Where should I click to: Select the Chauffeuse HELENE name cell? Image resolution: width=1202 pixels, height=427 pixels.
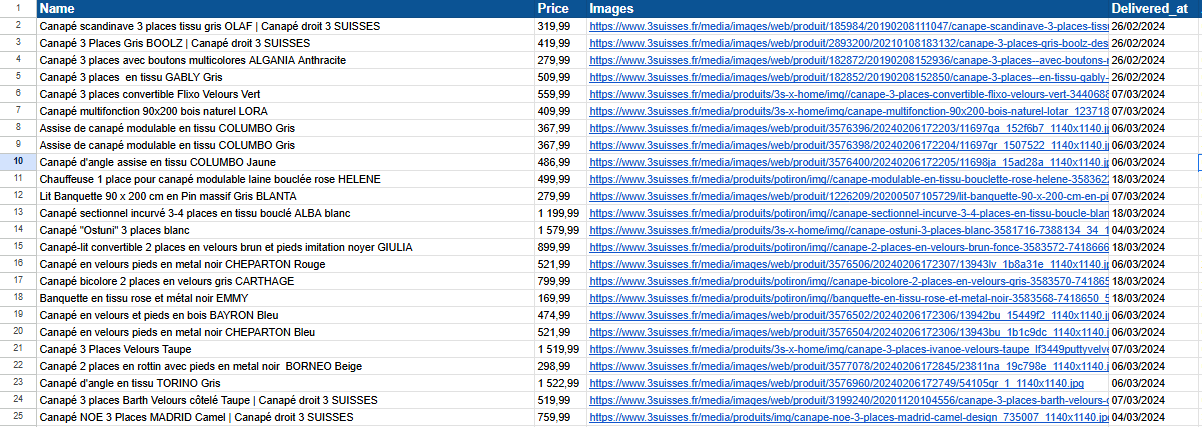[285, 179]
